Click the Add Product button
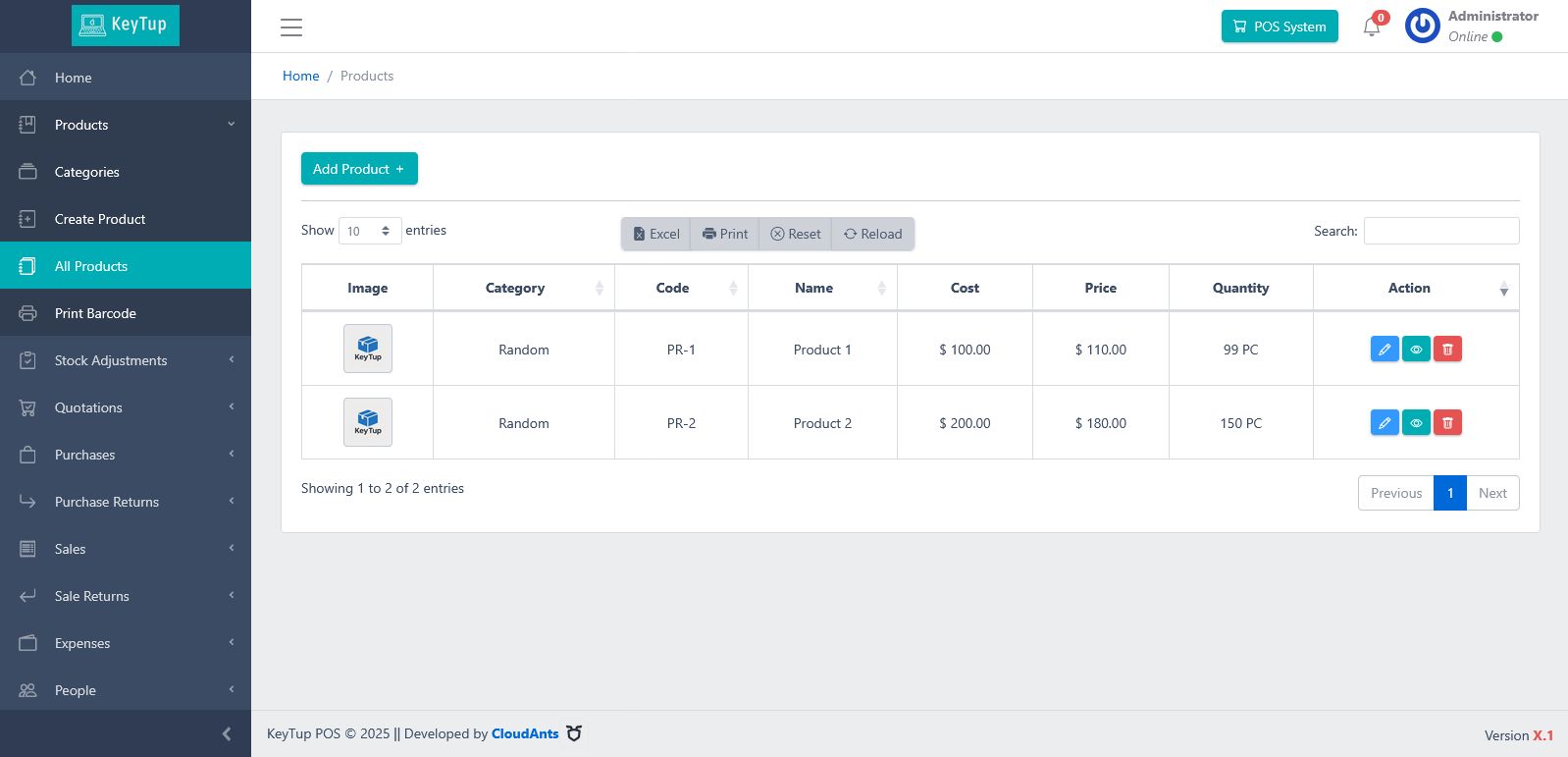1568x757 pixels. point(359,169)
